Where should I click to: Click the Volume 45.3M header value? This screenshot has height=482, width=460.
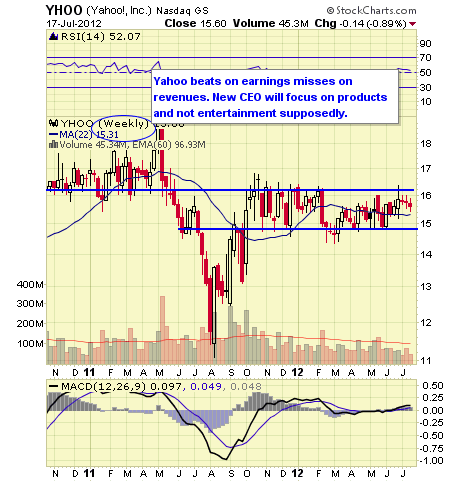pyautogui.click(x=270, y=23)
